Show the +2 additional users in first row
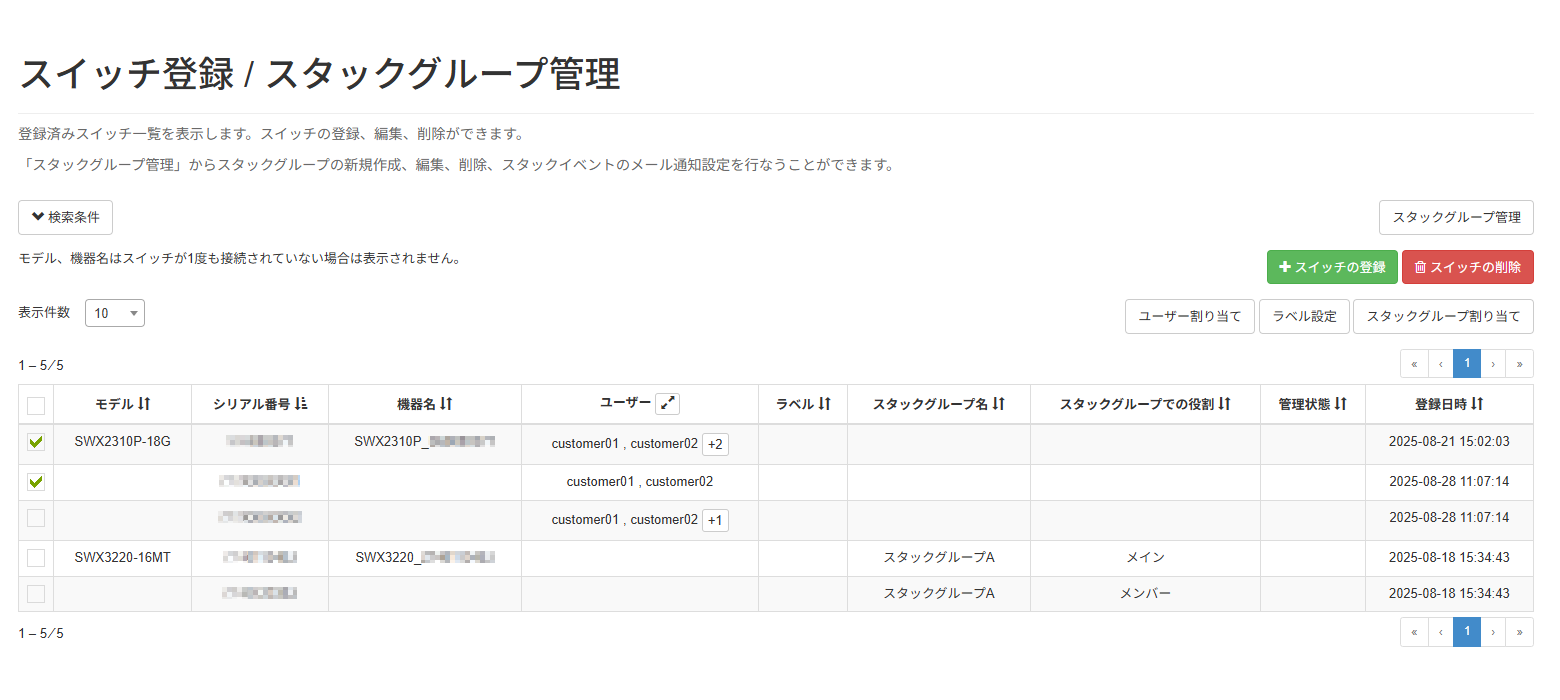The image size is (1560, 700). 715,444
